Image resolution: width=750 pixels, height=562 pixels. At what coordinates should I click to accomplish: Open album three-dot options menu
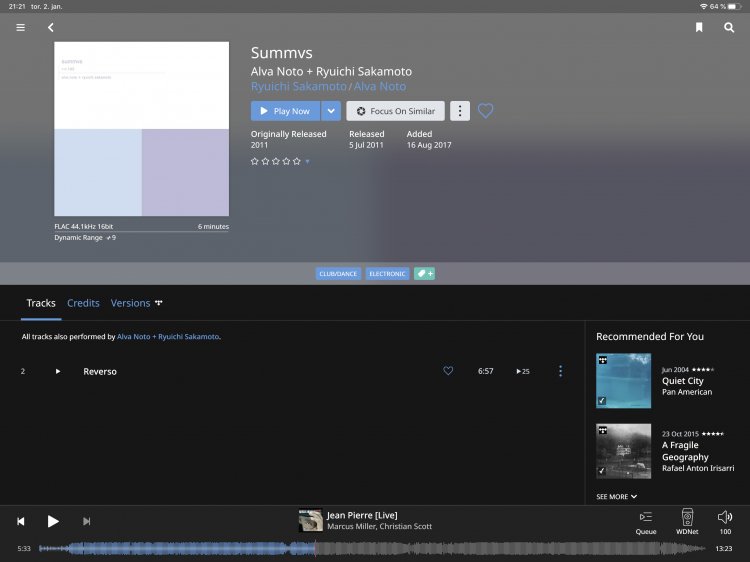tap(459, 111)
